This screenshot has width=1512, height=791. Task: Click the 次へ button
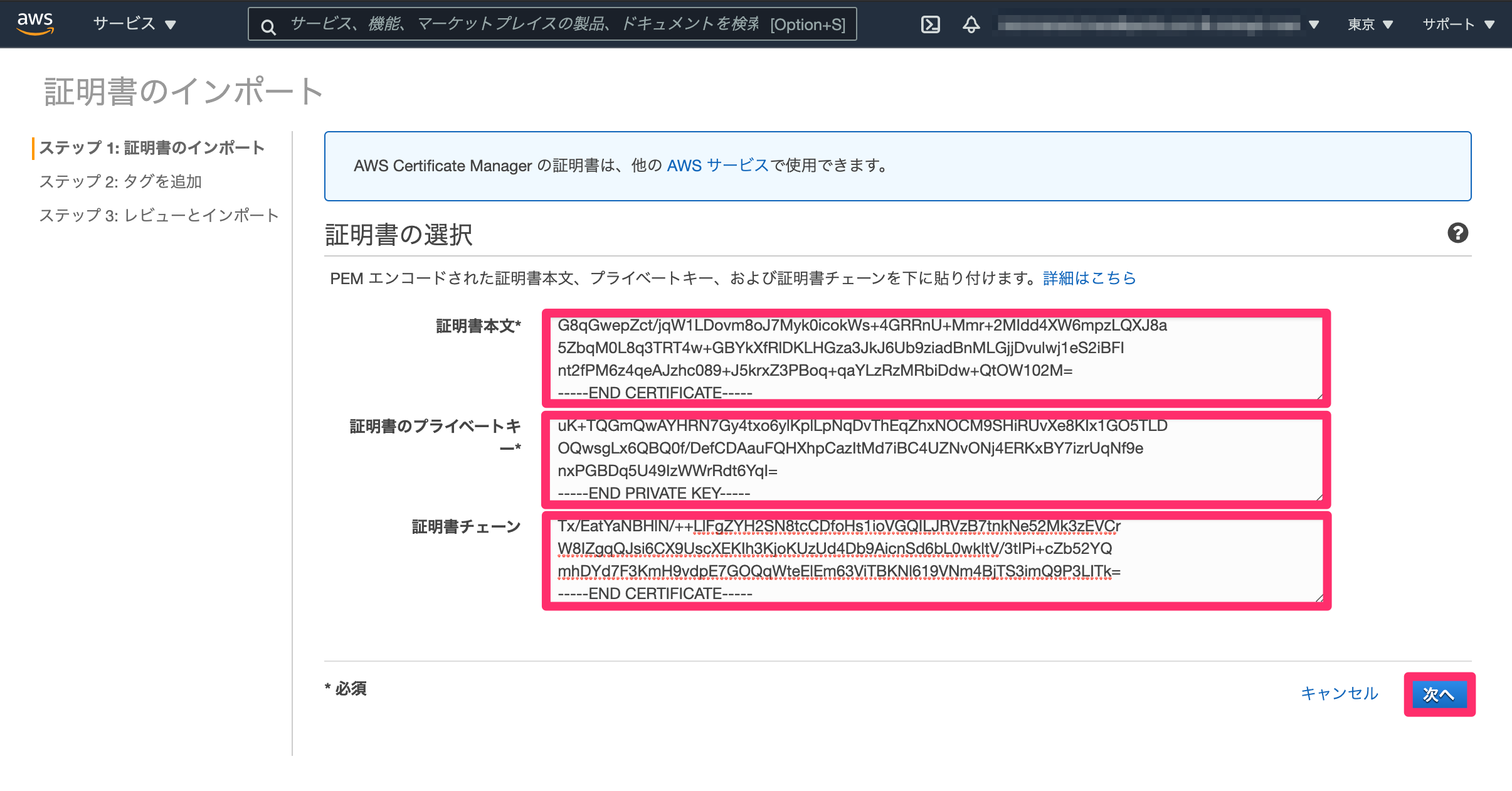click(1439, 694)
